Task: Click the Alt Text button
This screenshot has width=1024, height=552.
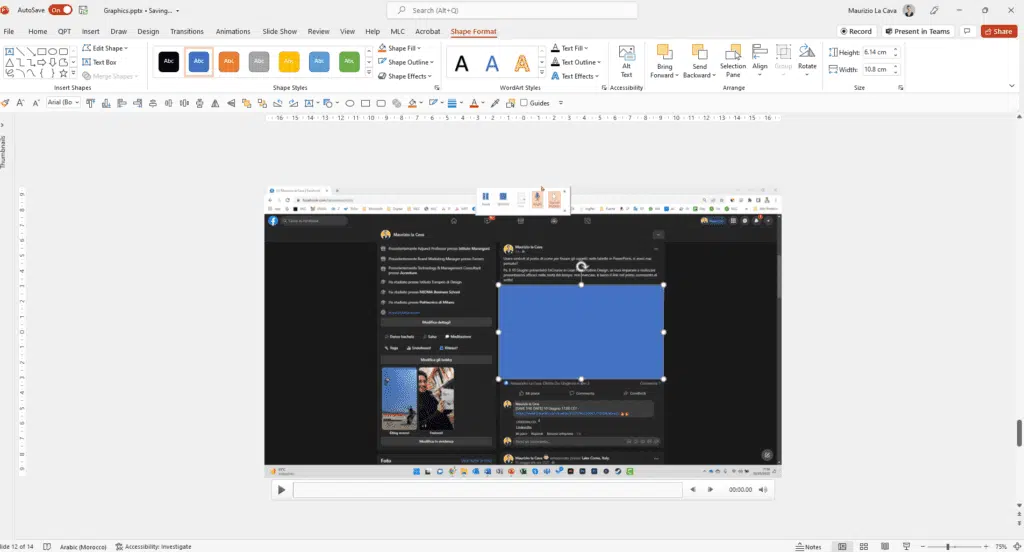Action: (626, 60)
